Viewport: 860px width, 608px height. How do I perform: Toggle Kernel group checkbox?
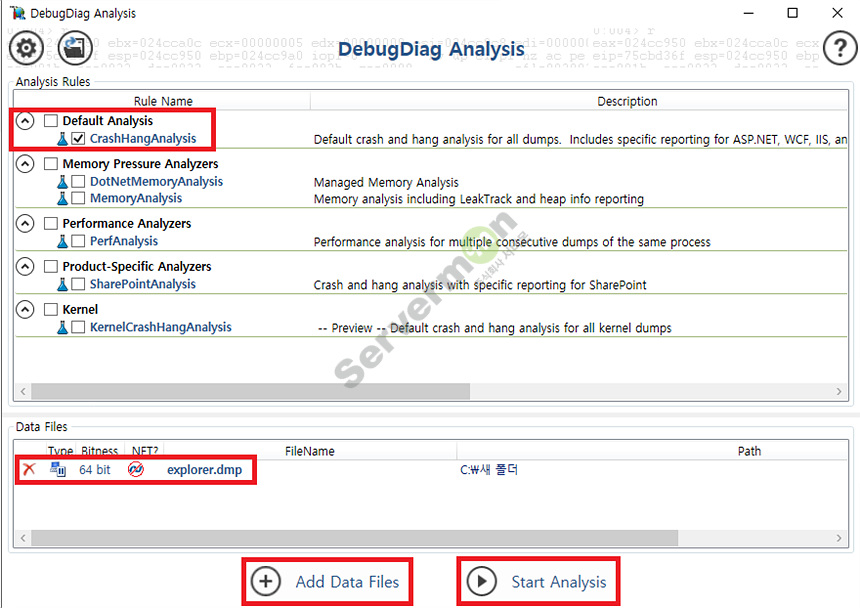(x=51, y=309)
